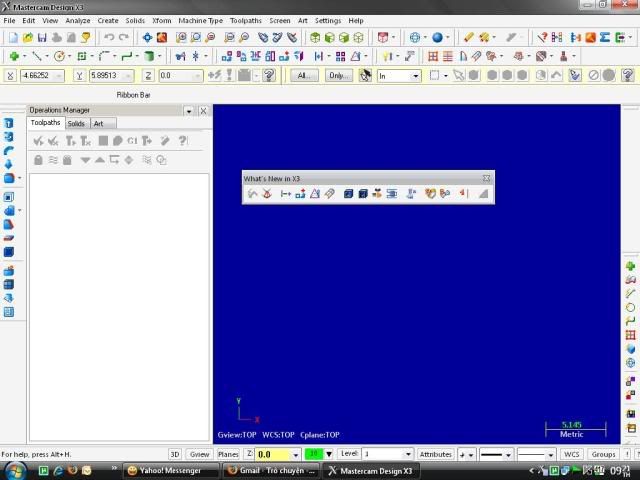This screenshot has width=640, height=480.
Task: Switch to the Solids tab in Operations Manager
Action: [76, 123]
